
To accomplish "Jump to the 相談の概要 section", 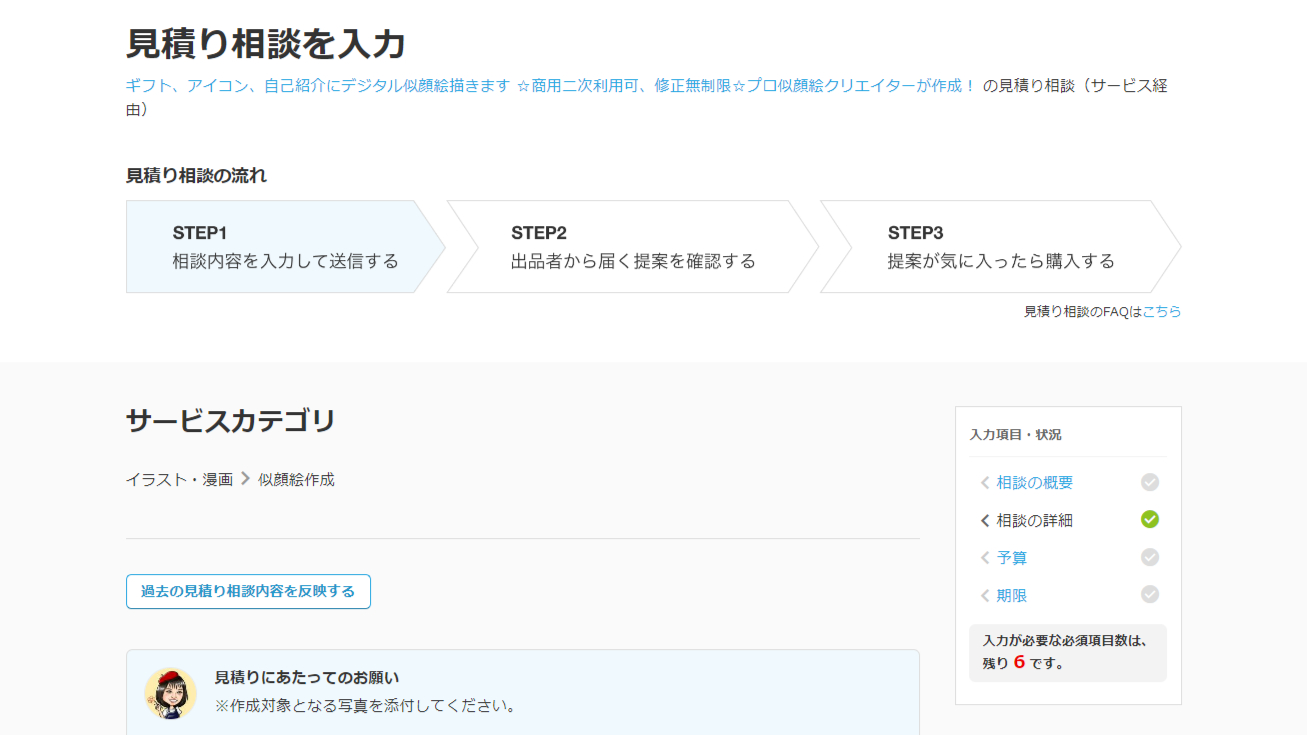I will 1034,483.
